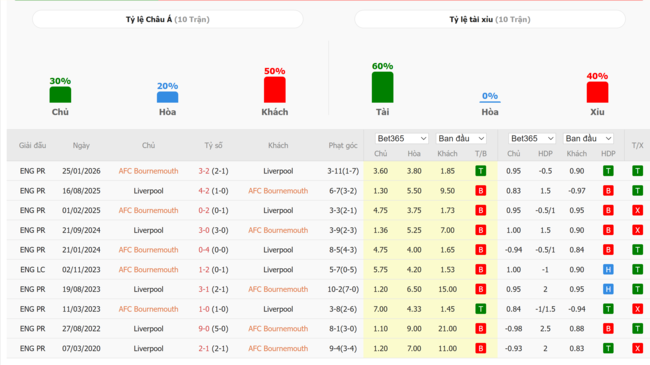Click the green T HDP badge, 11/03/2023 row
Image resolution: width=650 pixels, height=365 pixels.
point(608,309)
